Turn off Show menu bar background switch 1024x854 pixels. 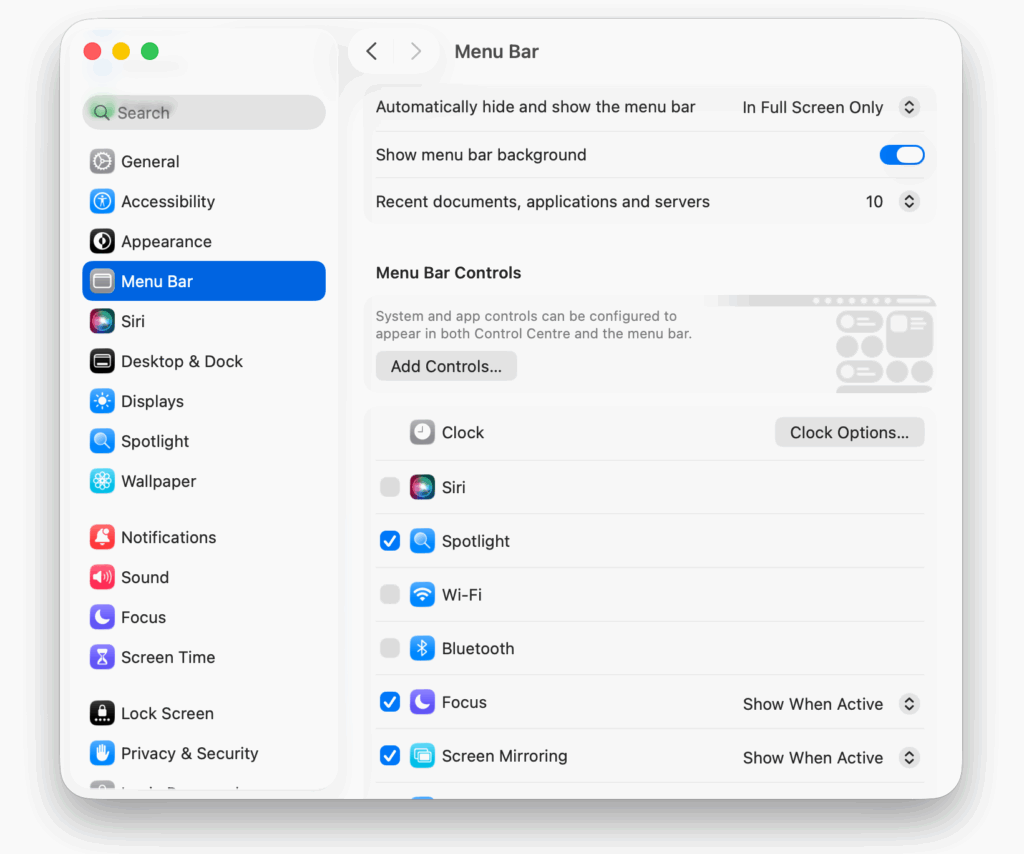902,155
